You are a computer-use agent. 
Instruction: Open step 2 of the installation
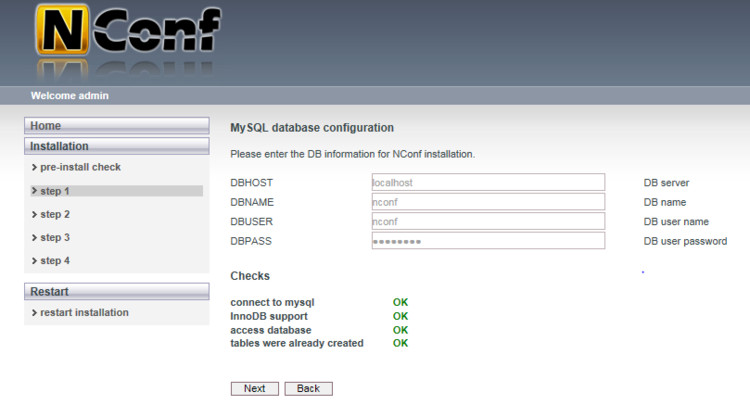pos(55,214)
